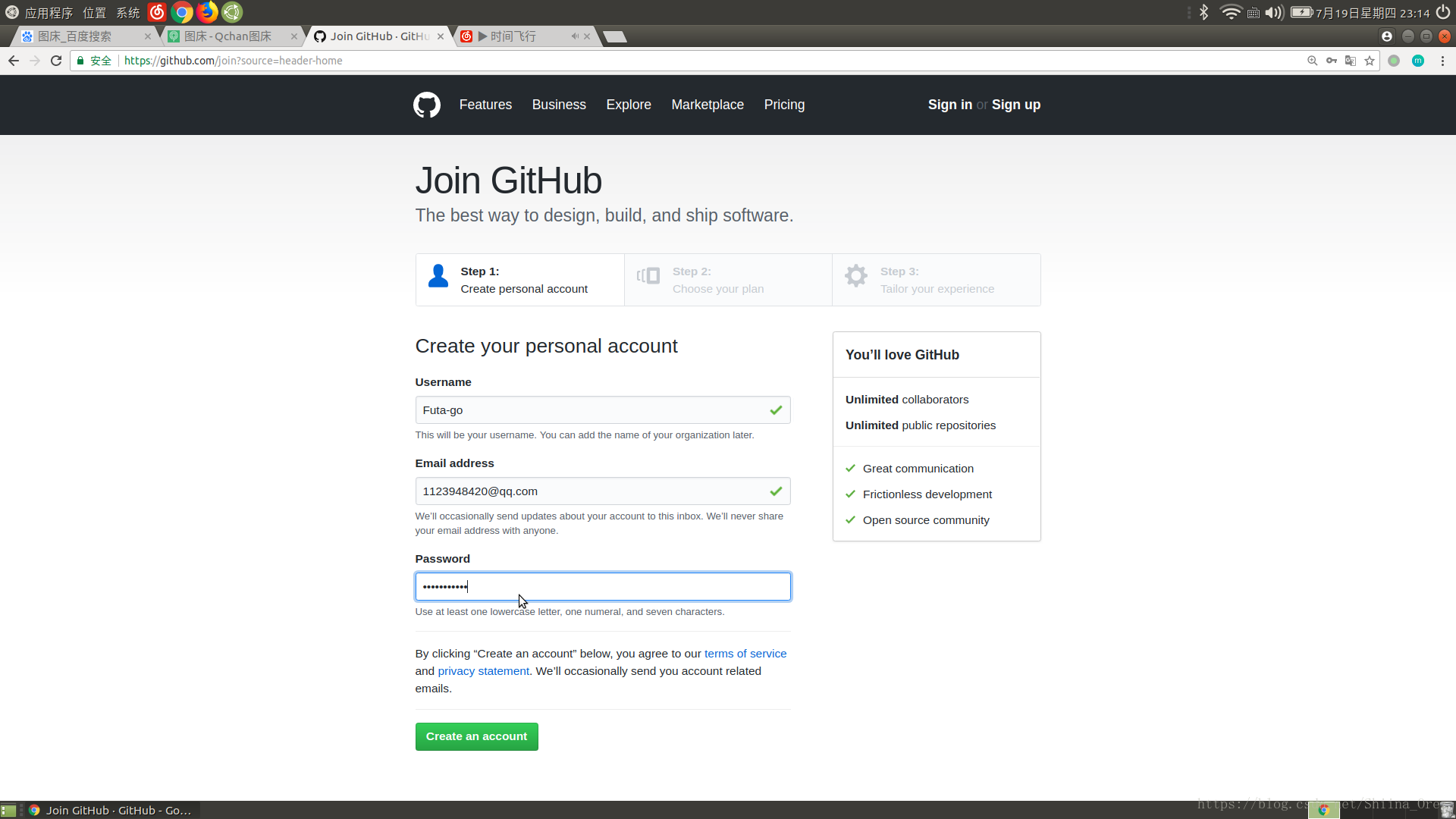Viewport: 1456px width, 819px height.
Task: Click Create an account button
Action: click(x=476, y=736)
